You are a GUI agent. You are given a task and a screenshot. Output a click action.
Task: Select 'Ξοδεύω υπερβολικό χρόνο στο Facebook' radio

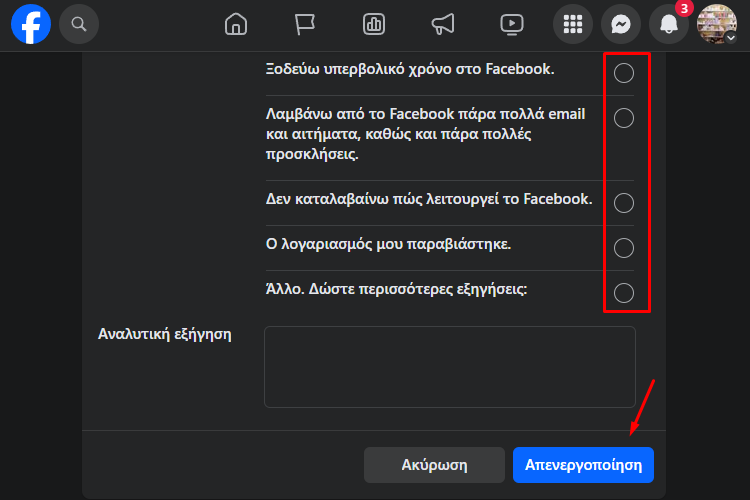click(x=624, y=73)
